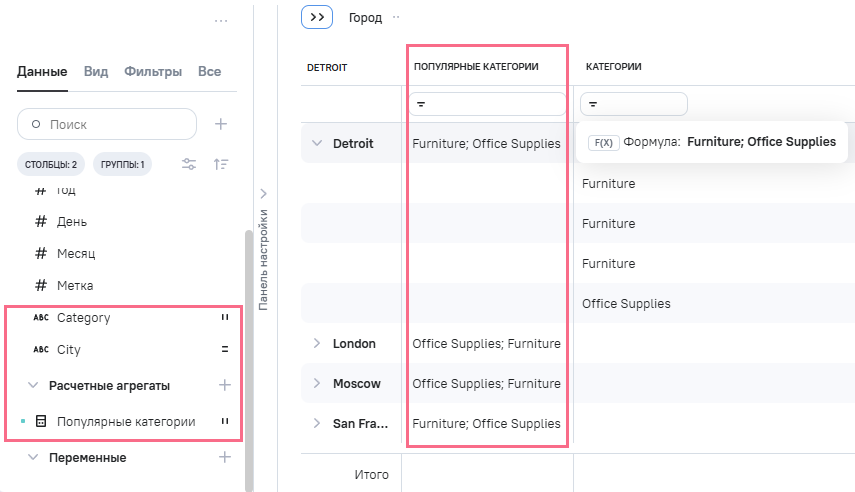Click the СТОЛБЦЫ: 2 chip
This screenshot has width=855, height=492.
point(51,164)
